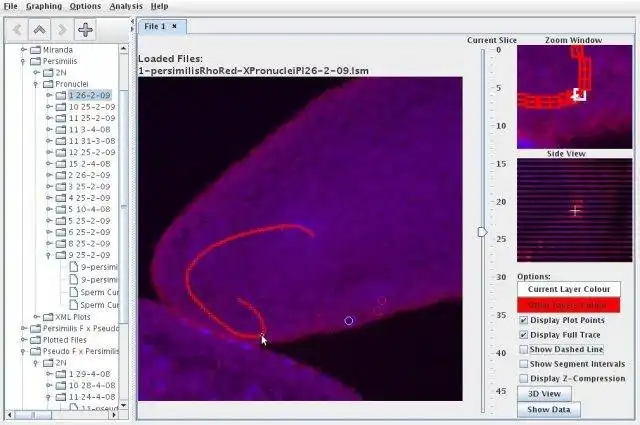Image resolution: width=640 pixels, height=425 pixels.
Task: Click folder icon of 4 25-2-09
Action: tap(61, 198)
